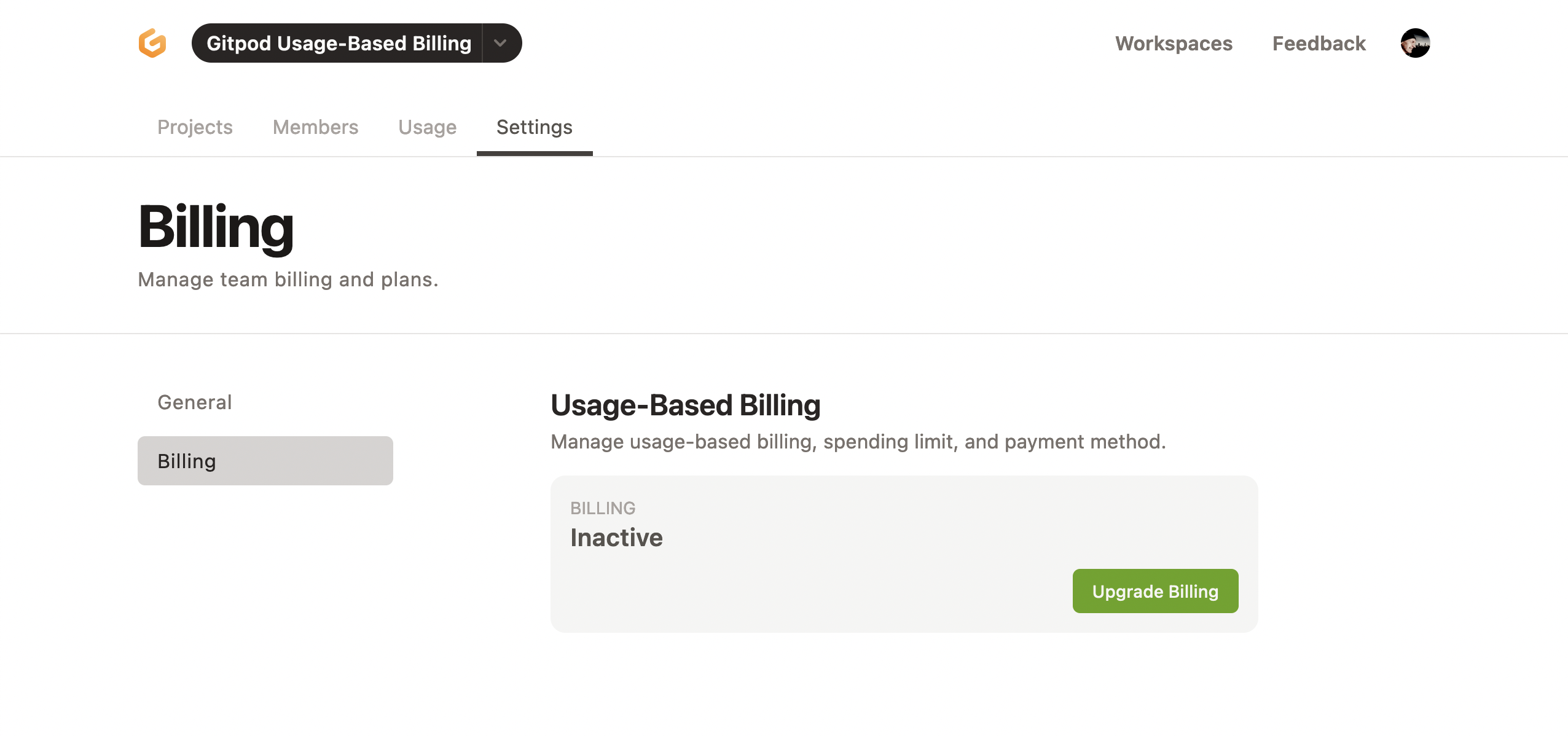This screenshot has height=736, width=1568.
Task: Click the Usage-Based Billing section title
Action: 685,405
